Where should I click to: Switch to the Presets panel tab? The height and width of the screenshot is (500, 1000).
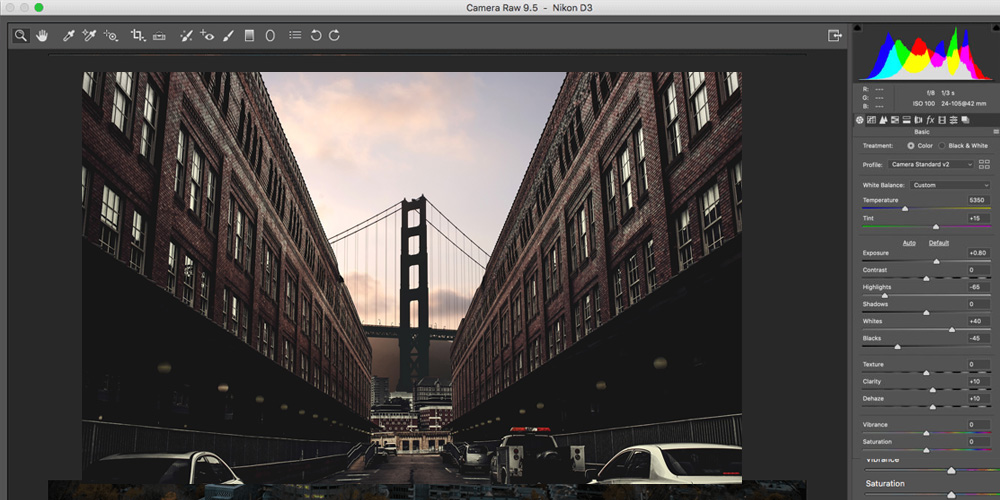[953, 120]
